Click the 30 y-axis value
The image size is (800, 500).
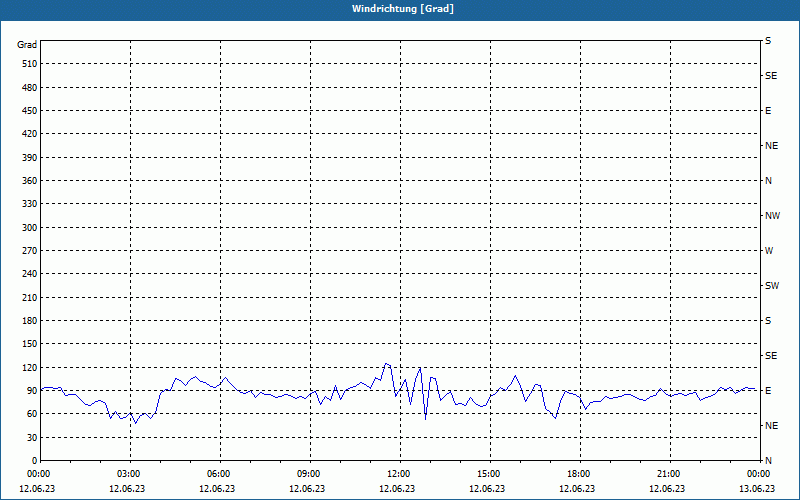pyautogui.click(x=32, y=437)
